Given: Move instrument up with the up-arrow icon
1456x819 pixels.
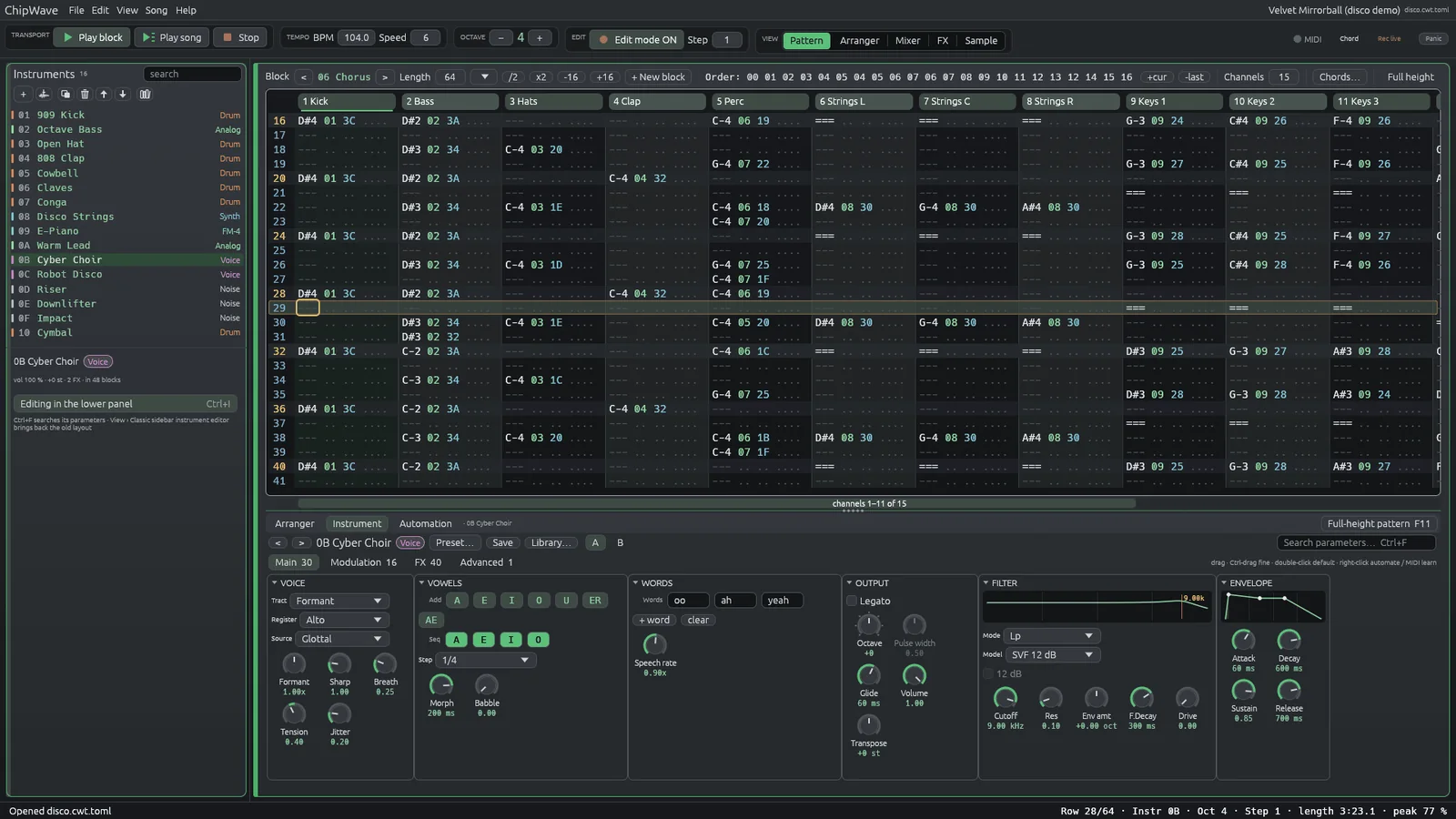Looking at the screenshot, I should (104, 94).
